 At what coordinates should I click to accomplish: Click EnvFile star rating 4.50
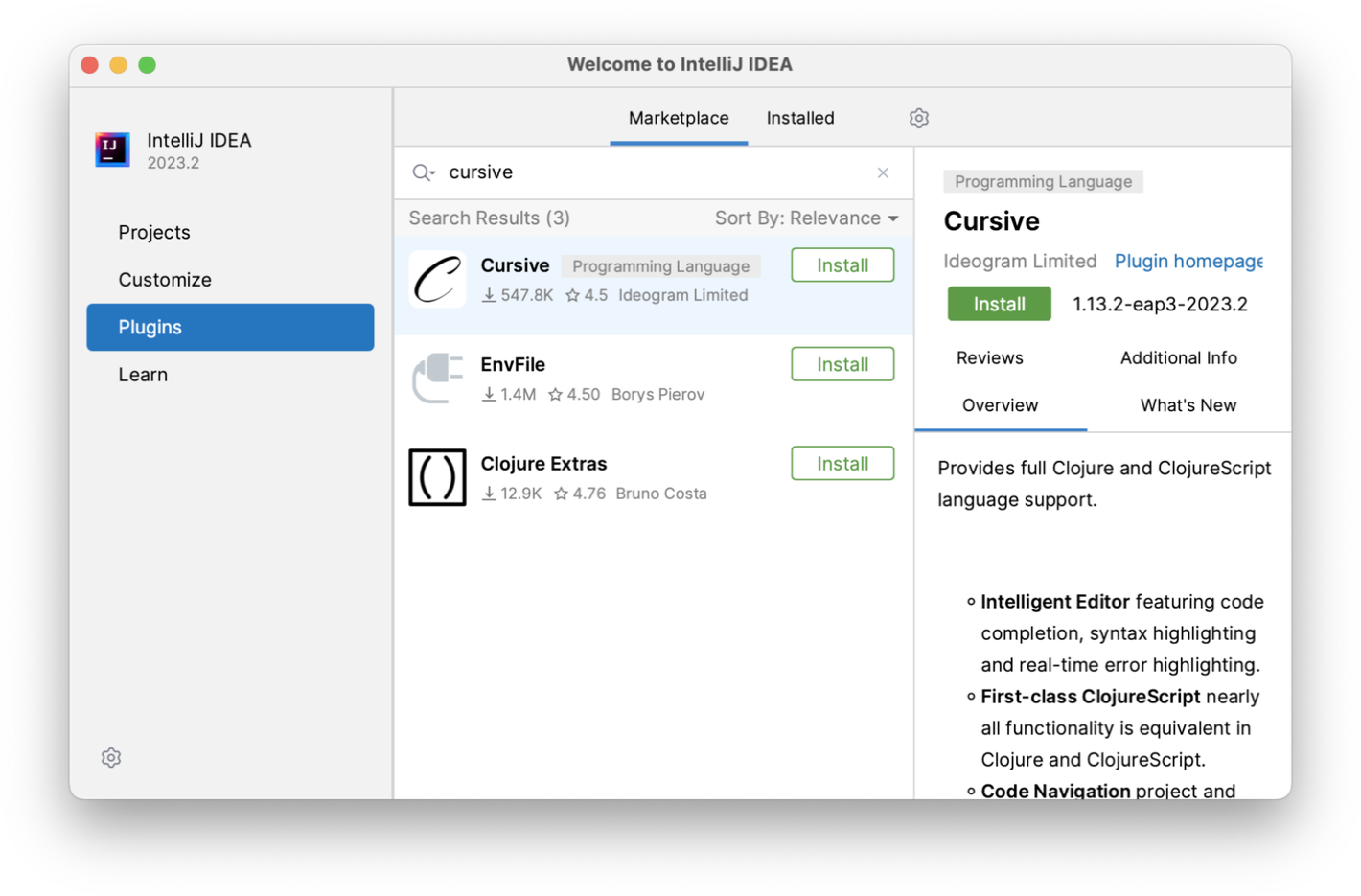[574, 394]
